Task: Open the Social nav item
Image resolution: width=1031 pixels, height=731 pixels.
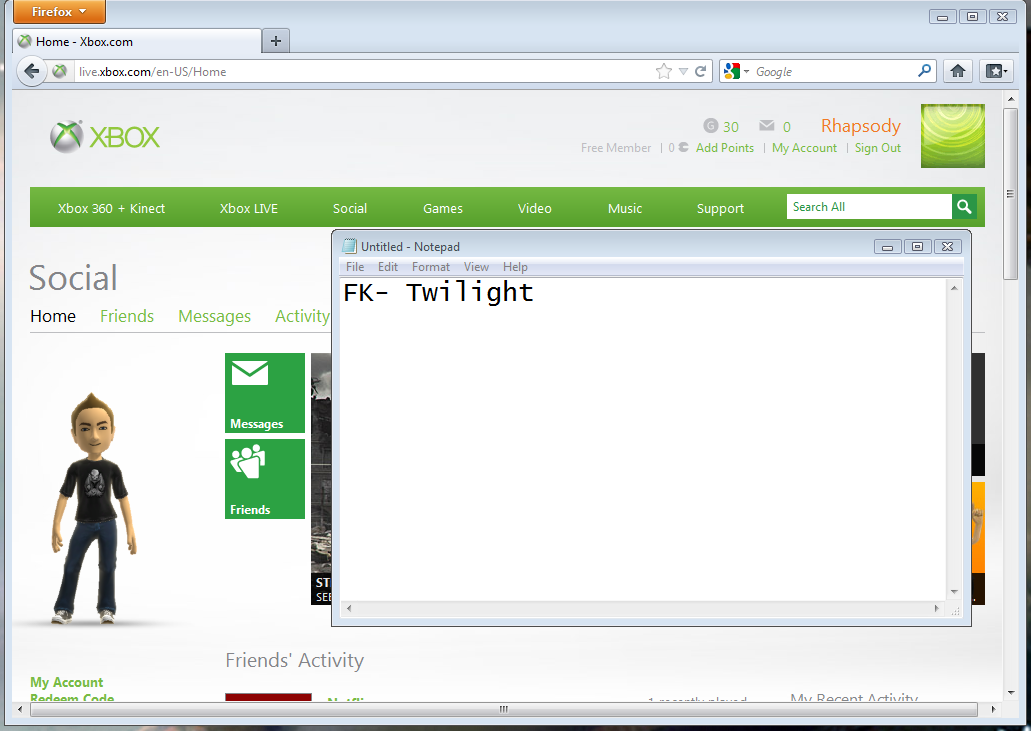Action: point(350,208)
